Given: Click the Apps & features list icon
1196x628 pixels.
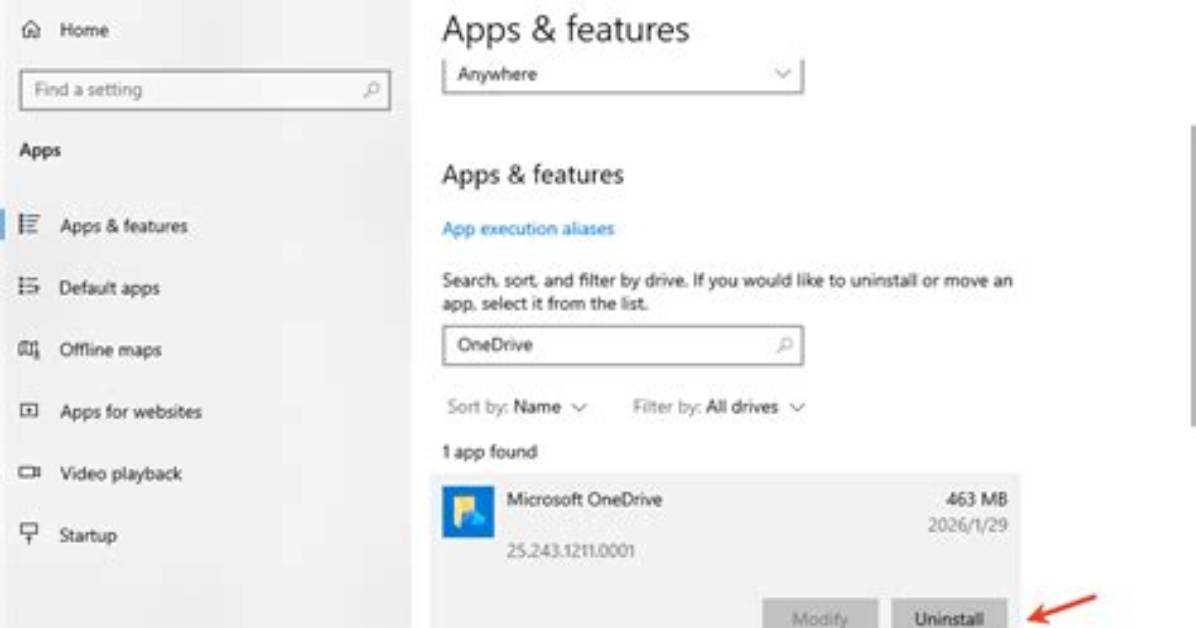Looking at the screenshot, I should click(29, 224).
